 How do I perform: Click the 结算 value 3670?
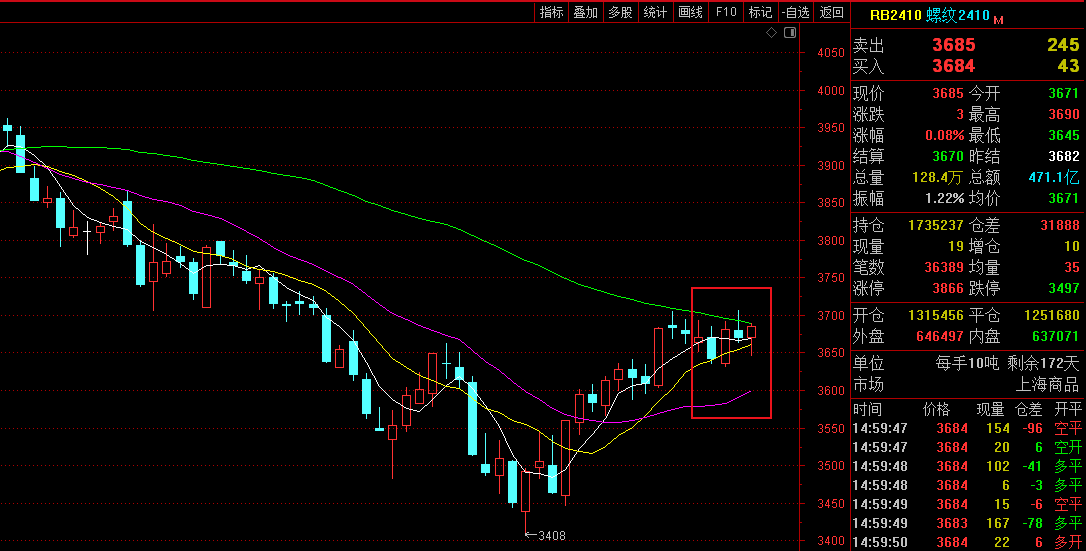pos(948,156)
